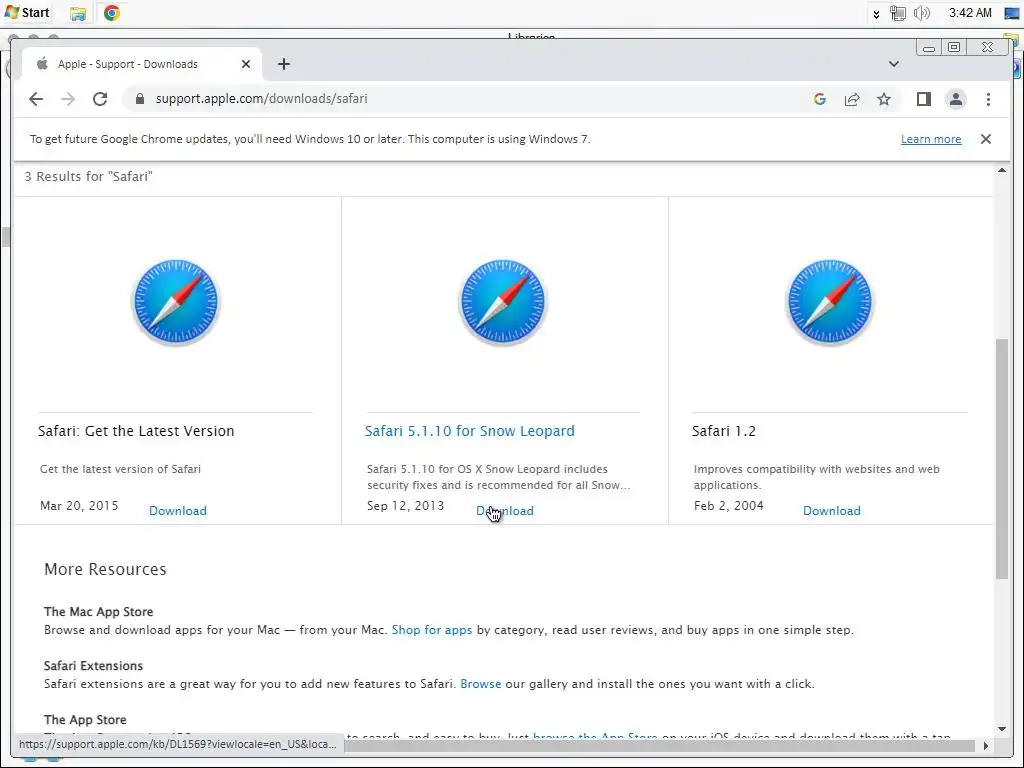The image size is (1024, 768).
Task: Close the Apple Support Downloads tab
Action: click(x=246, y=64)
